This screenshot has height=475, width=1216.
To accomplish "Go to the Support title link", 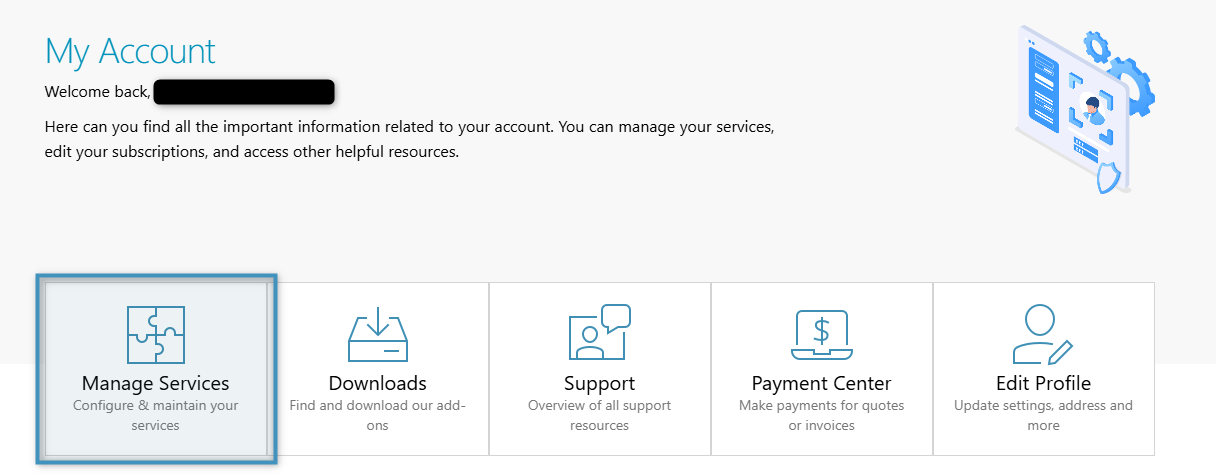I will tap(600, 384).
